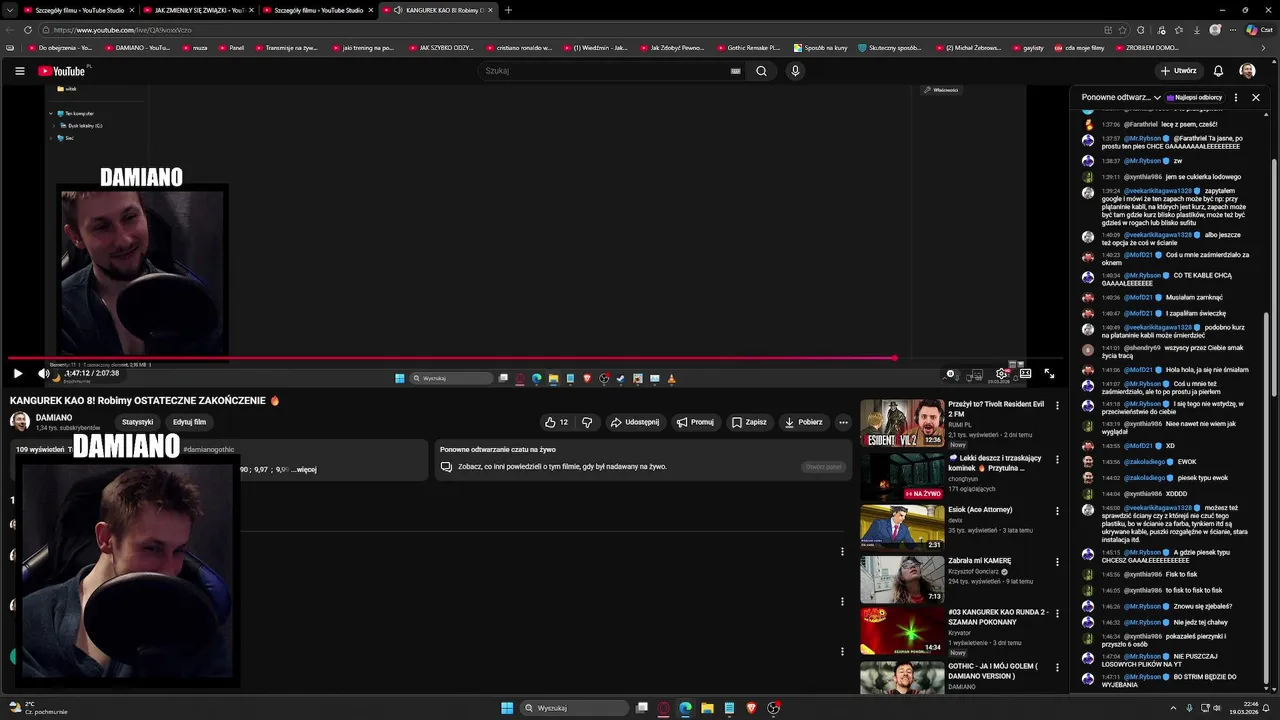The image size is (1280, 720).
Task: Open Zabrała mi KAMERĘ thumbnail
Action: pyautogui.click(x=902, y=580)
